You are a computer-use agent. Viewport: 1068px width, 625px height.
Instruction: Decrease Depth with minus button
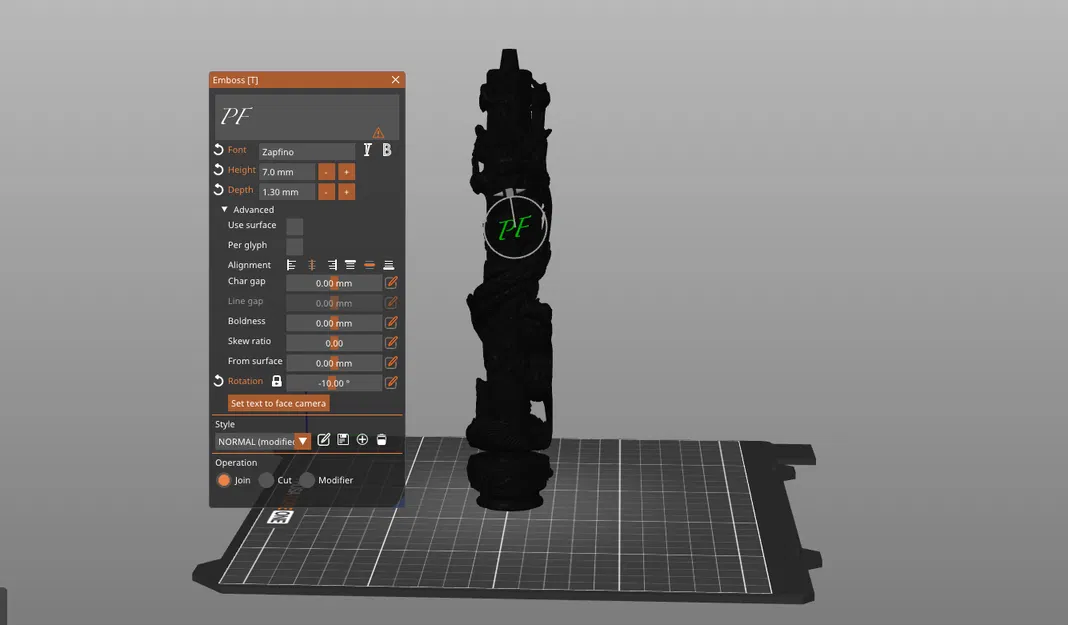pyautogui.click(x=326, y=192)
